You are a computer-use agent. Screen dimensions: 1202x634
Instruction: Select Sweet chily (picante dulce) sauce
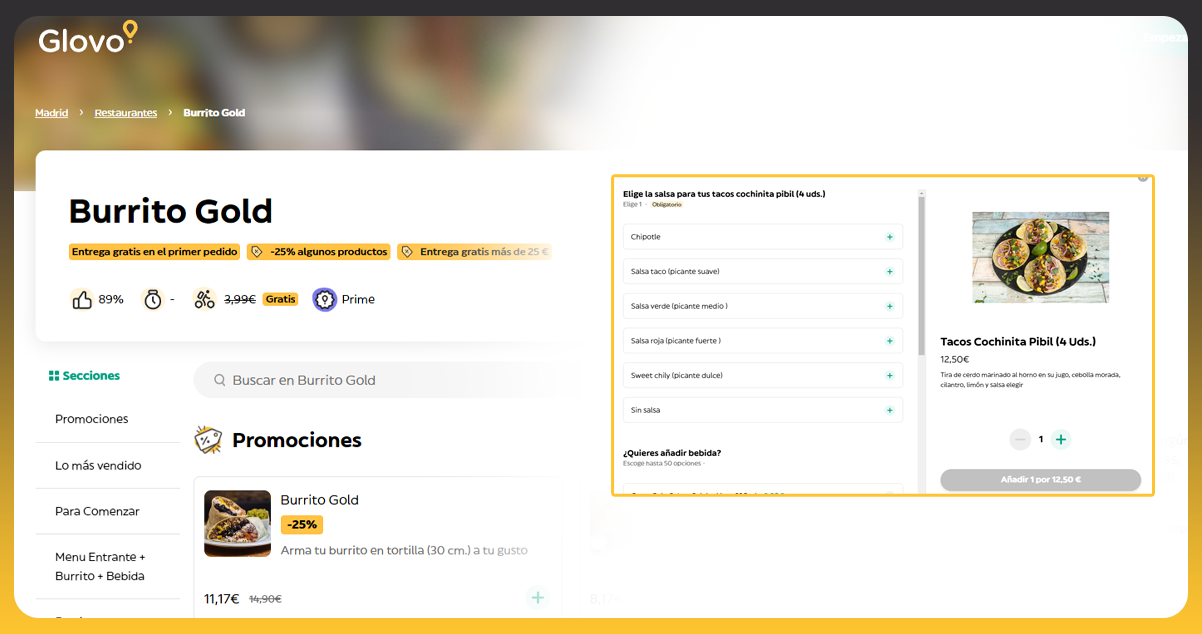tap(762, 375)
